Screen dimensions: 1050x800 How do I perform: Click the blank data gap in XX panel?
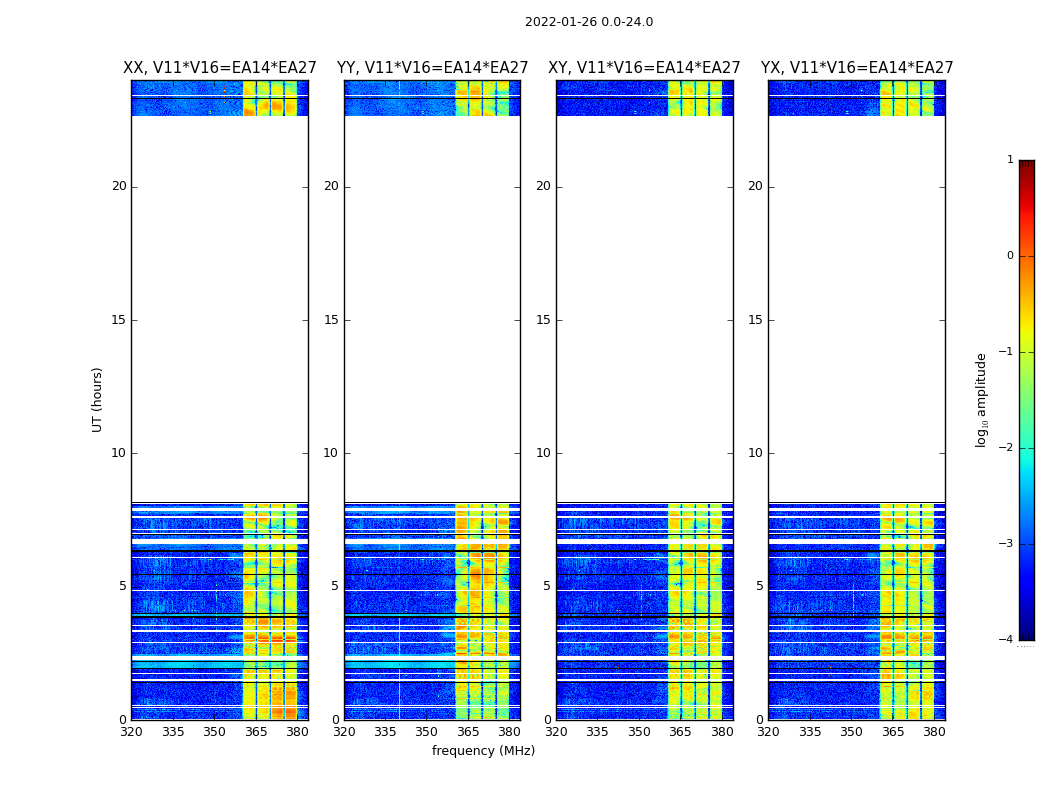click(x=220, y=309)
